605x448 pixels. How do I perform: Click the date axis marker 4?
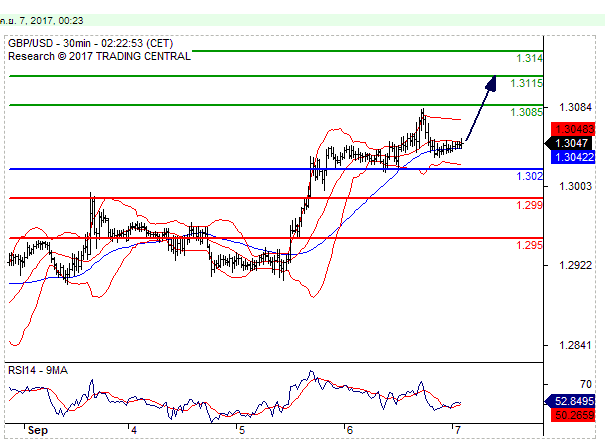click(134, 431)
